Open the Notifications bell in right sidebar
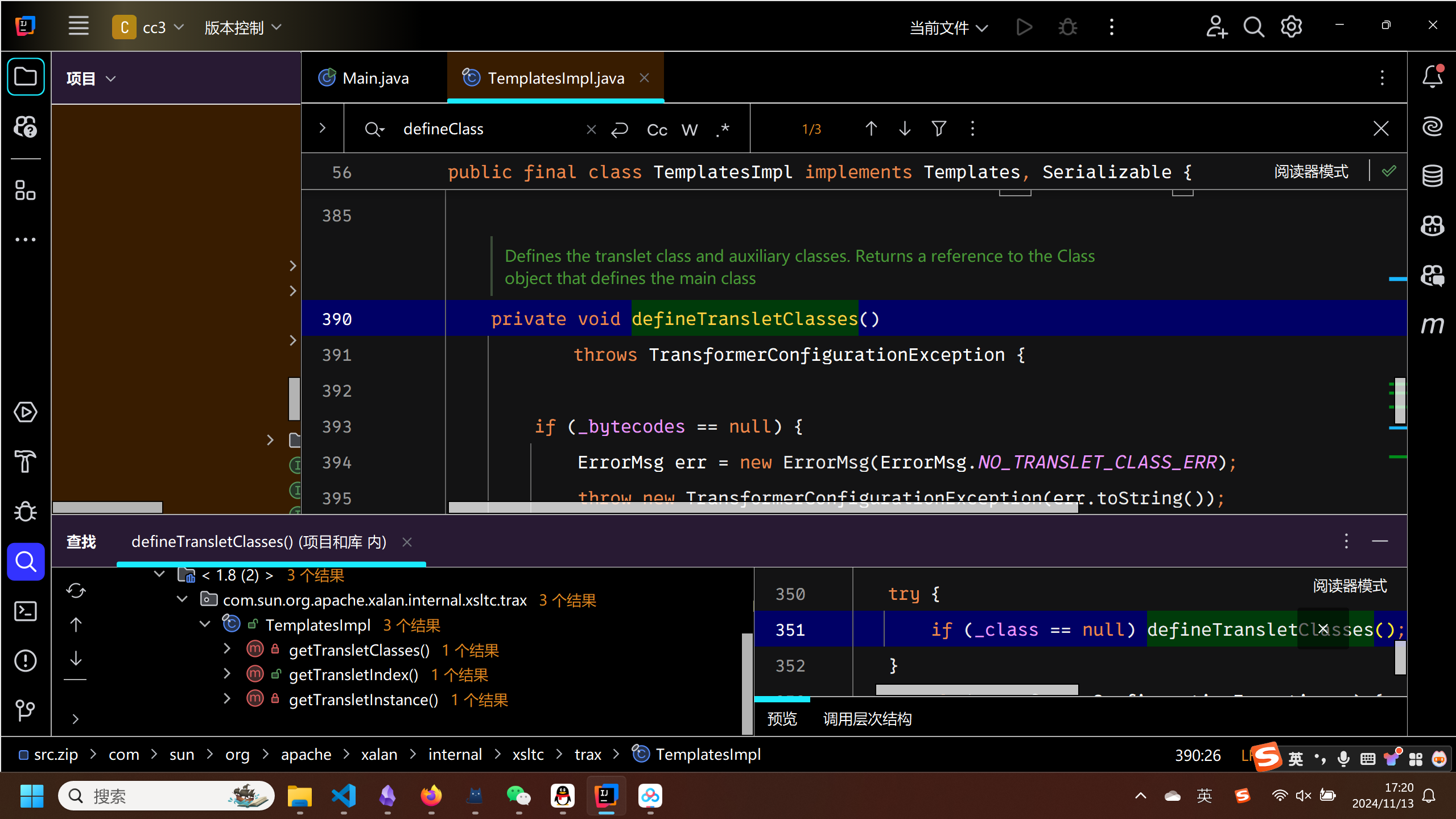The width and height of the screenshot is (1456, 819). pyautogui.click(x=1432, y=77)
